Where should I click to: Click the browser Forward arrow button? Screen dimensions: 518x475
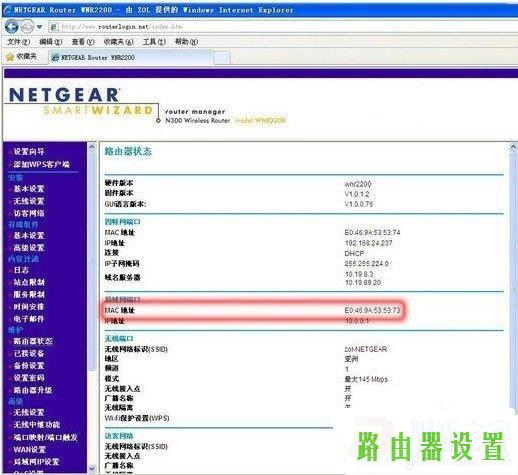pos(27,27)
